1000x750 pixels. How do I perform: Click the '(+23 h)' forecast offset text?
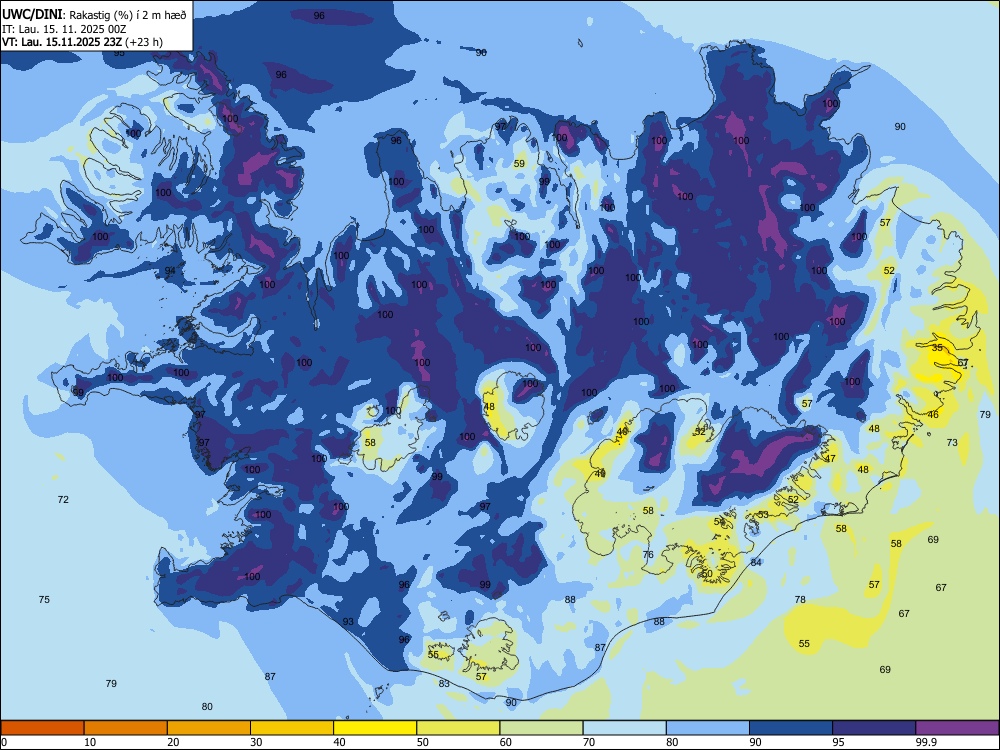click(144, 42)
